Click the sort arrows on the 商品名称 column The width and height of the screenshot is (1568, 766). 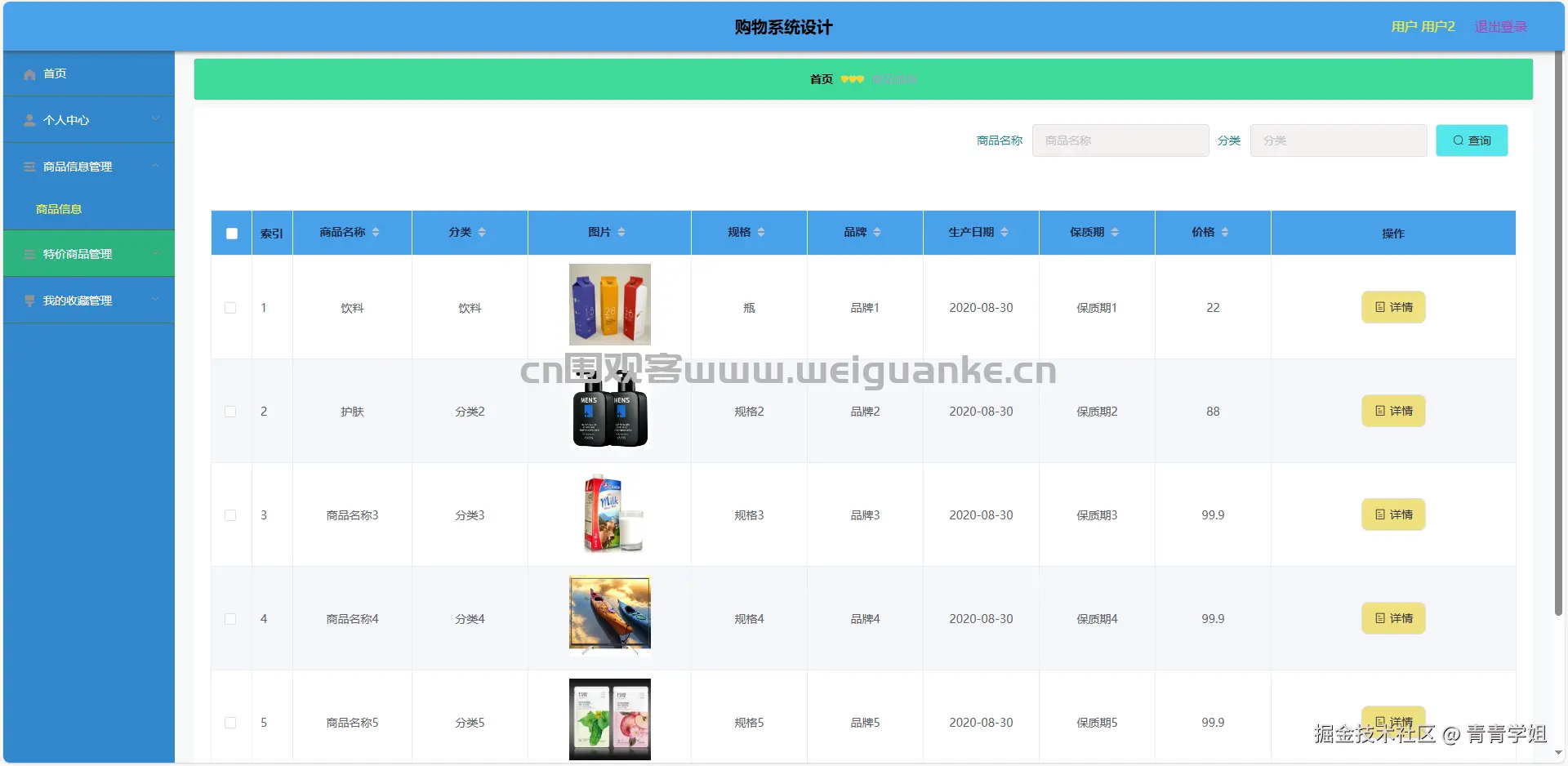coord(376,231)
